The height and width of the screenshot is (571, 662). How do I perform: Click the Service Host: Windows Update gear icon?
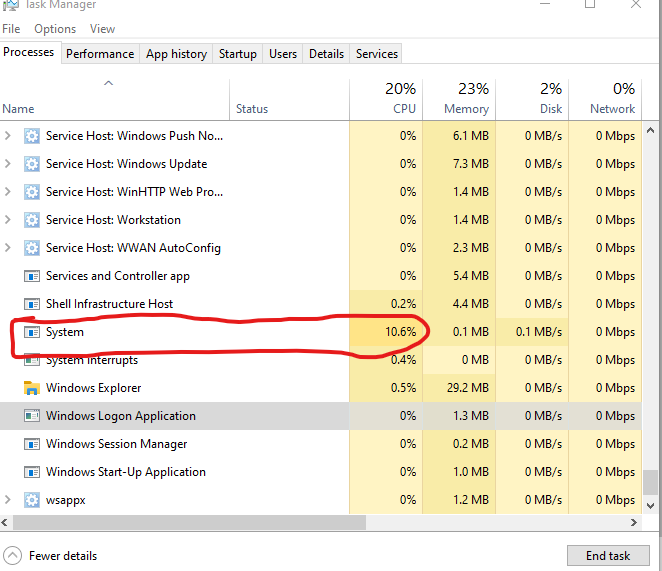coord(32,164)
